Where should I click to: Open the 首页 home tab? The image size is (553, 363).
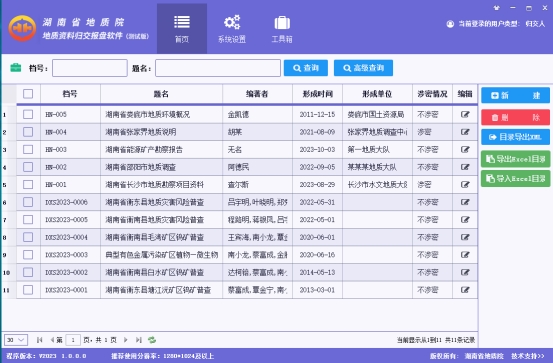(182, 29)
